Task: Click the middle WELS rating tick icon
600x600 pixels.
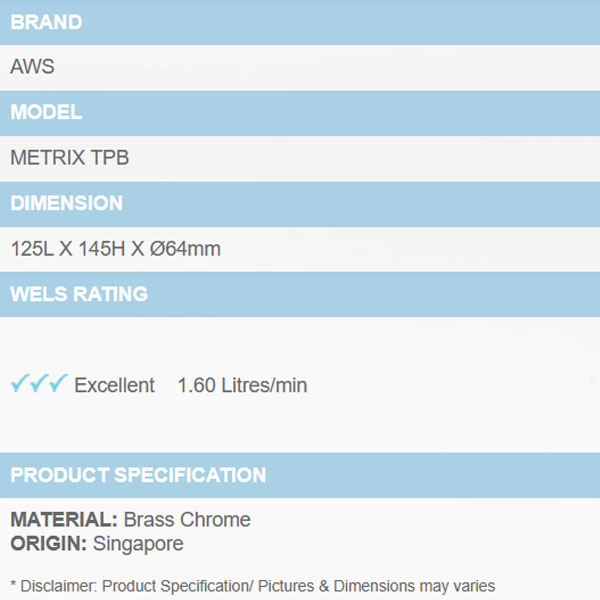Action: (39, 384)
